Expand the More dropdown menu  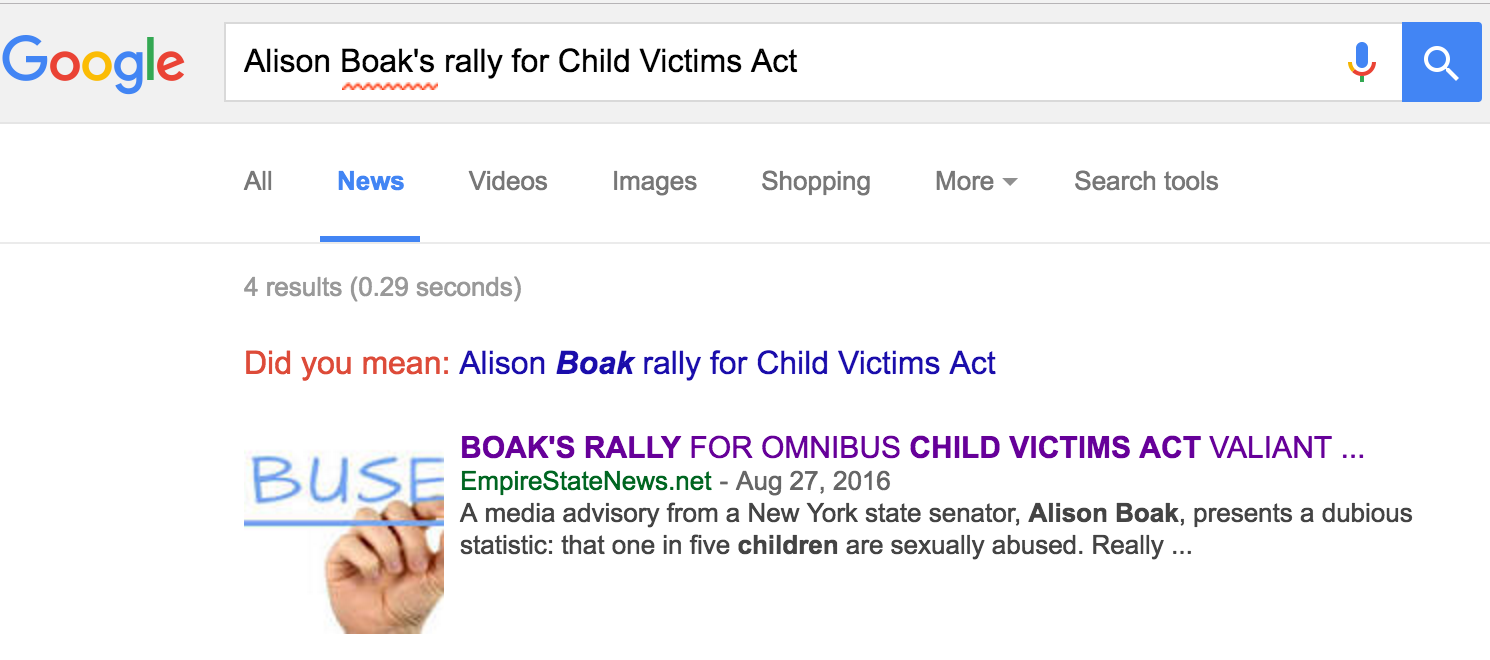point(975,181)
